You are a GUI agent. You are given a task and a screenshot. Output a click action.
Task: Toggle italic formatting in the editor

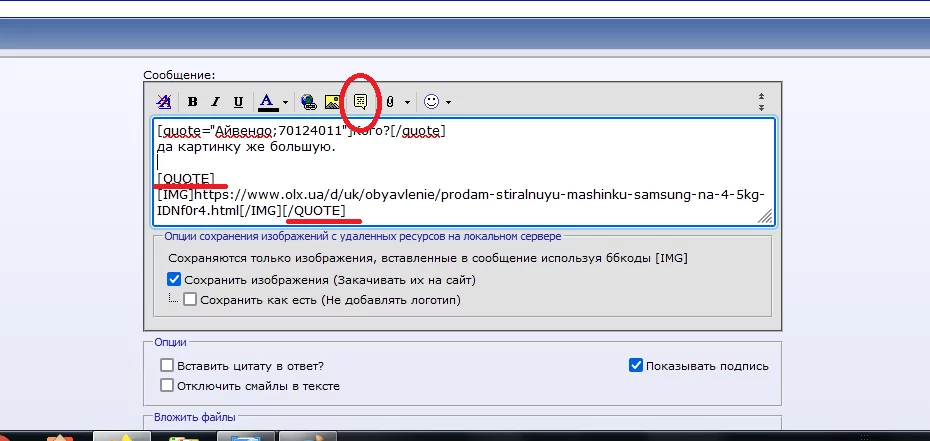[x=215, y=102]
